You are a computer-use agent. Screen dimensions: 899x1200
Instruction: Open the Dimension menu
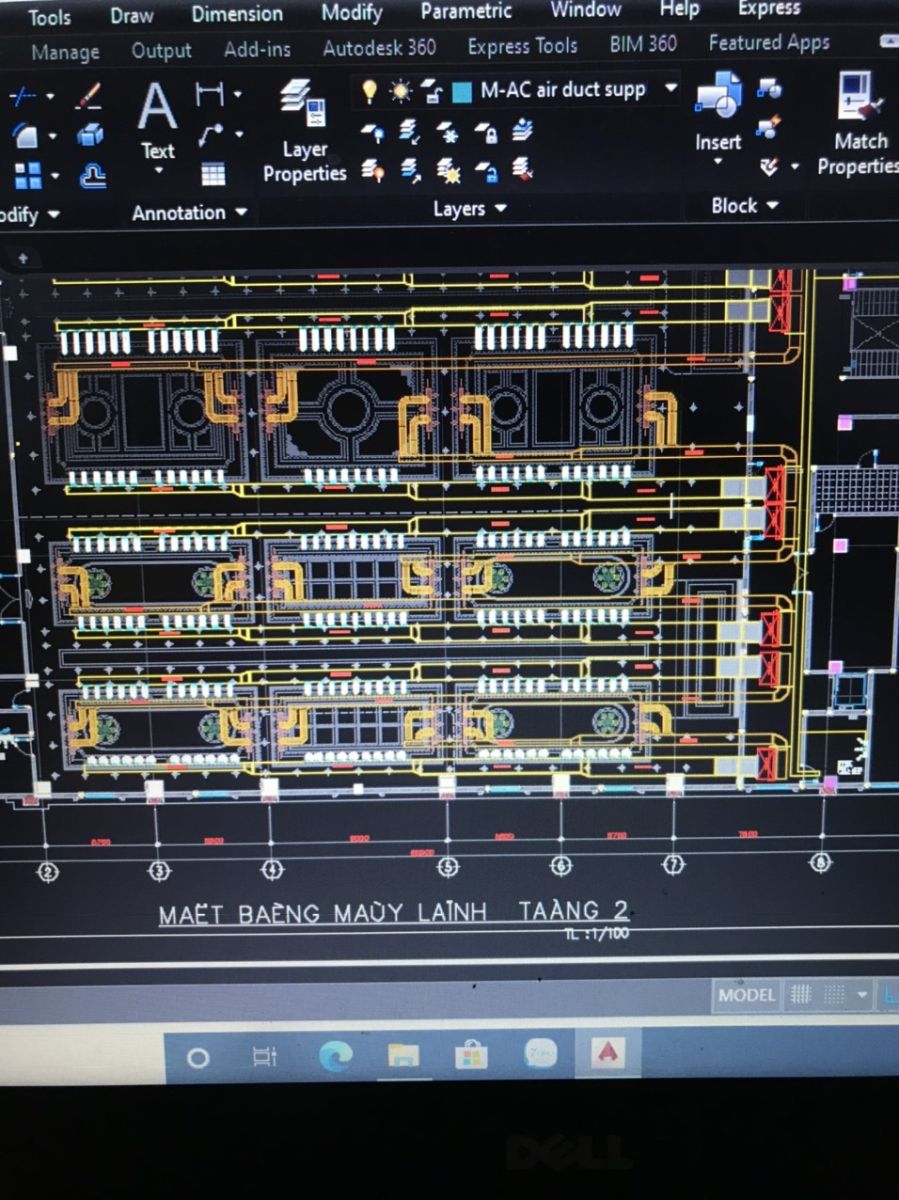coord(238,14)
